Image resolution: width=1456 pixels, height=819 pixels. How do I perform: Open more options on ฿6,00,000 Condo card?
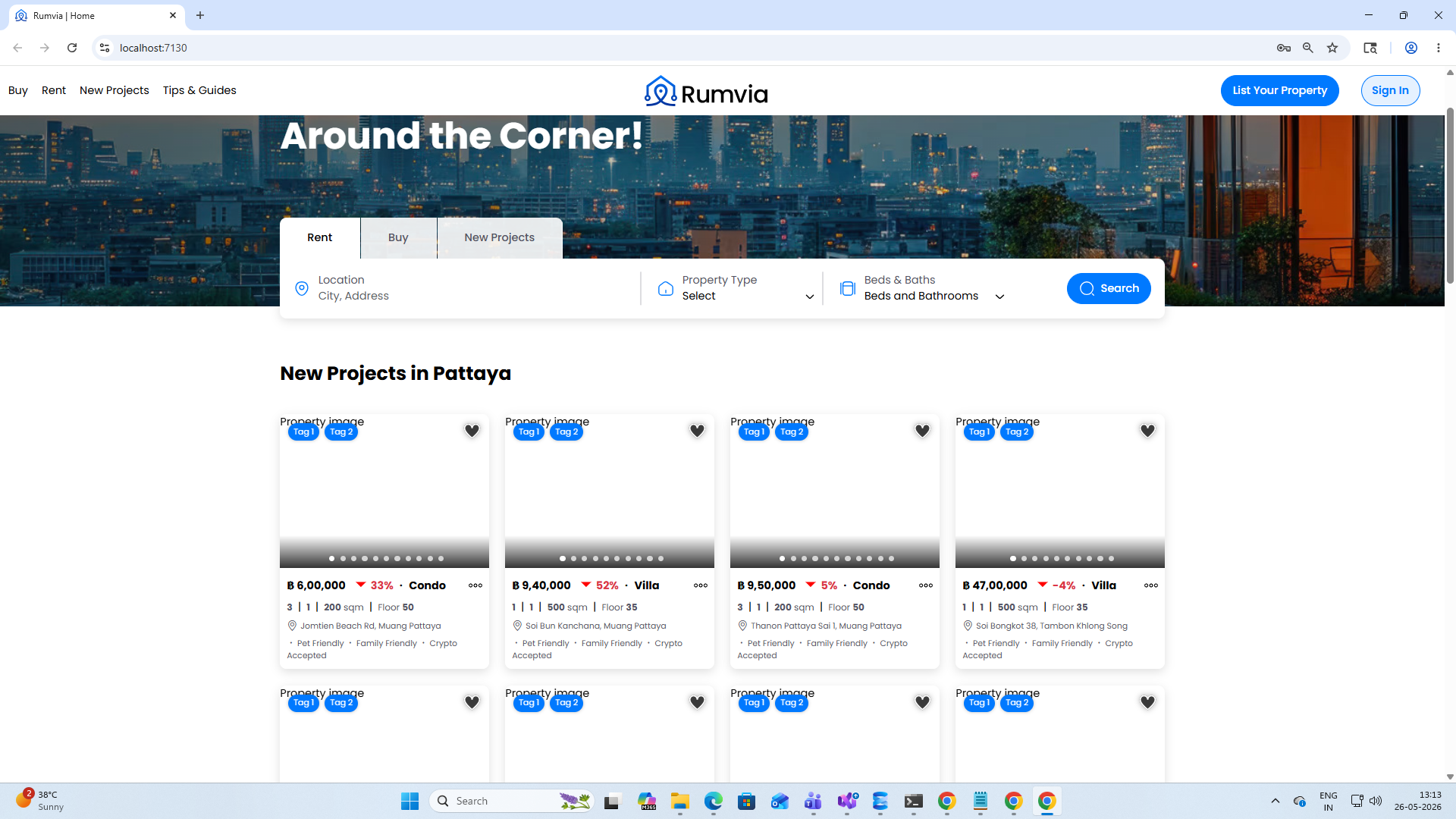point(475,585)
